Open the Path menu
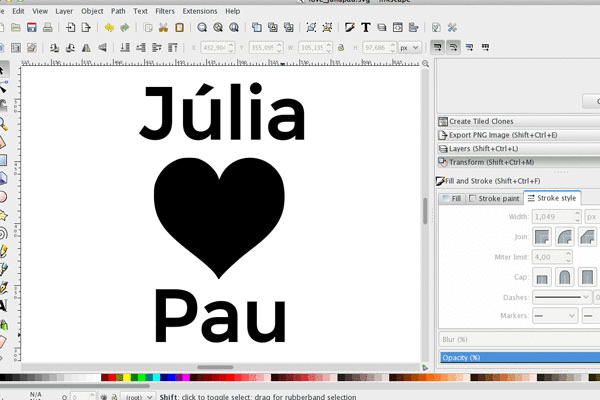The image size is (600, 400). click(x=118, y=11)
